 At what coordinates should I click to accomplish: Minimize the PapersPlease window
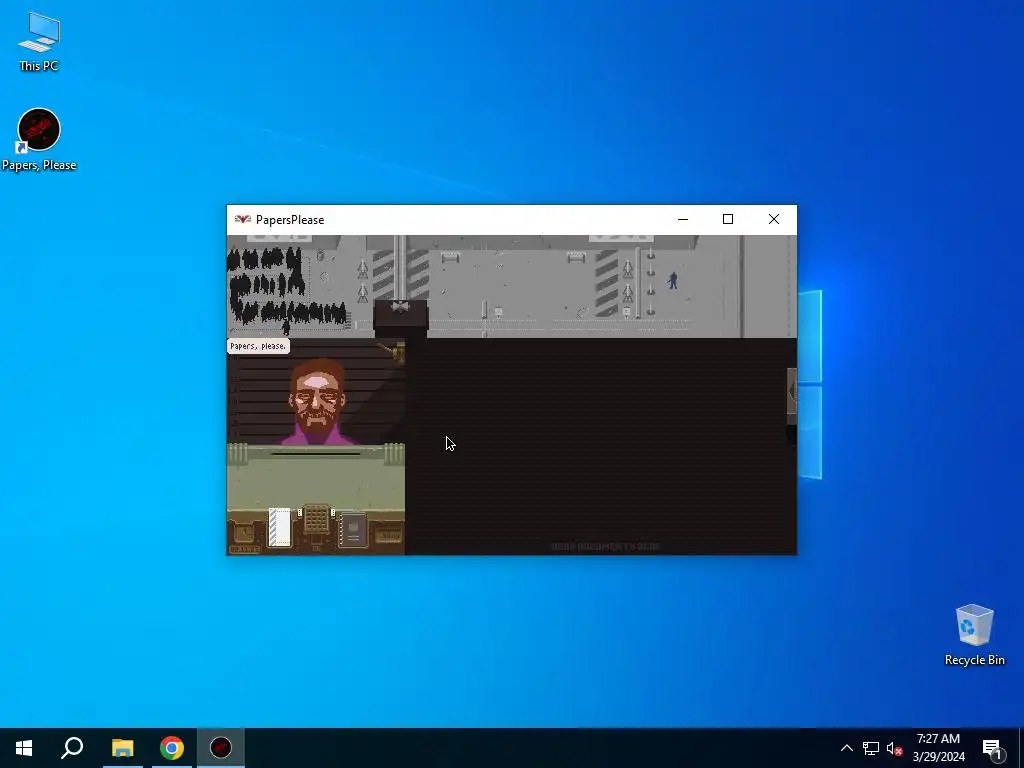point(683,219)
